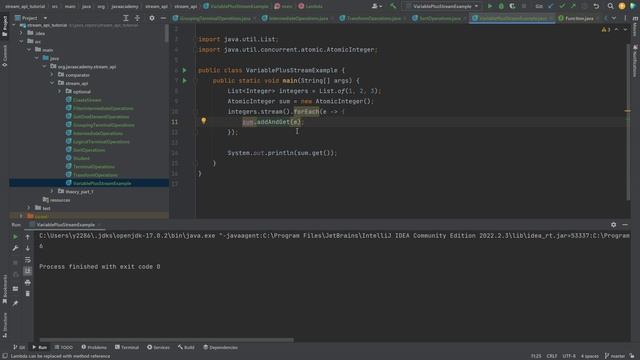Expand the optional package

click(x=60, y=92)
